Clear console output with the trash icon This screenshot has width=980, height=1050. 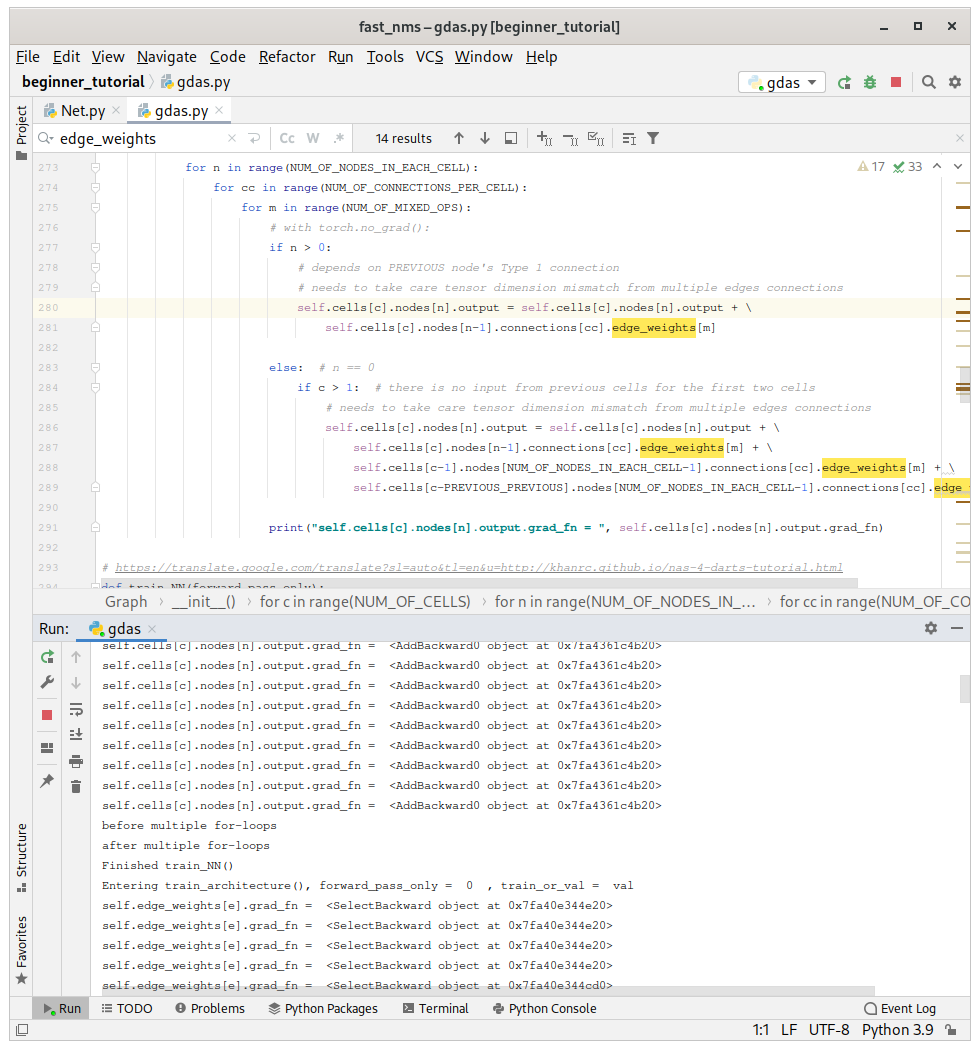[x=76, y=787]
